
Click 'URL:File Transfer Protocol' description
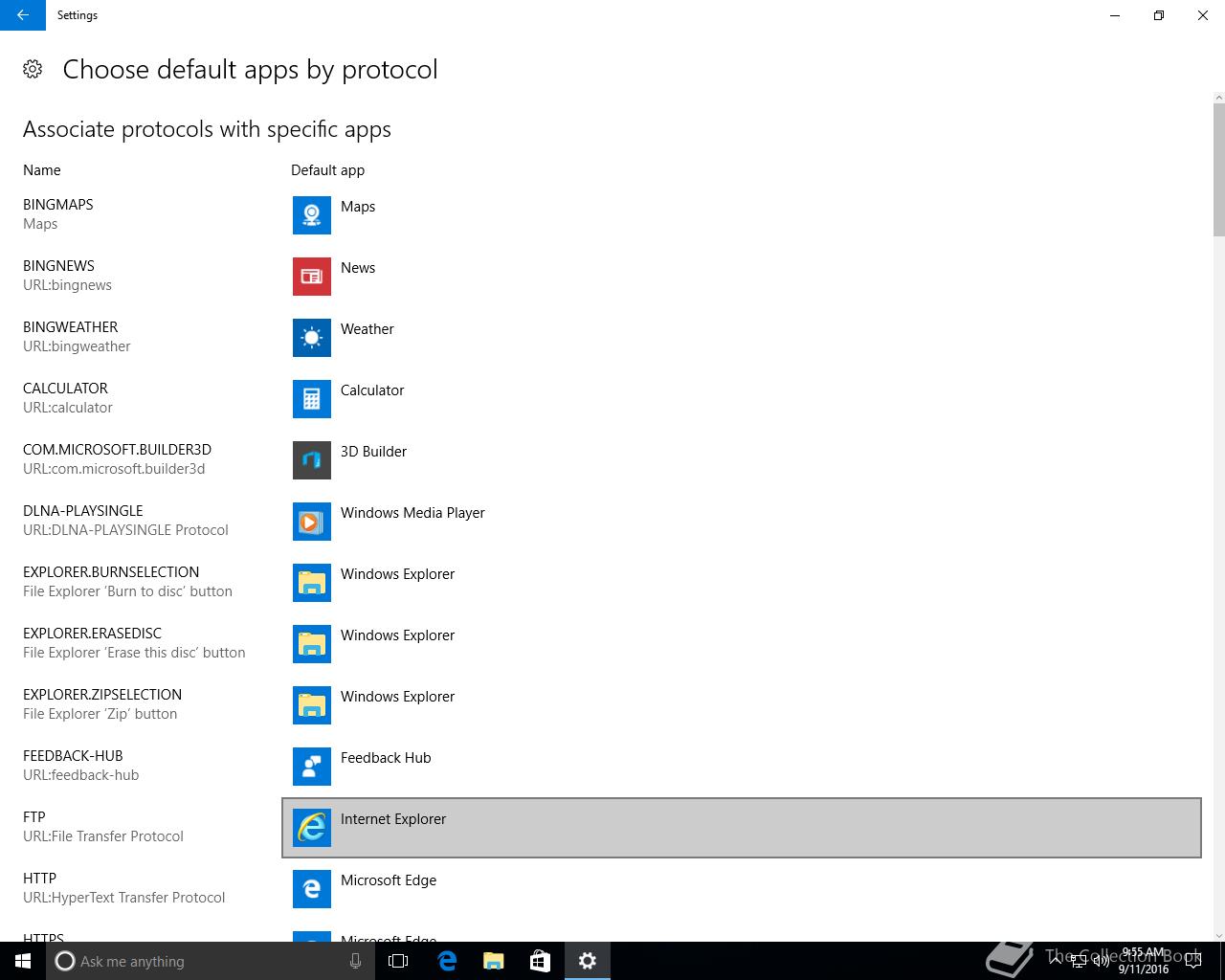point(103,836)
